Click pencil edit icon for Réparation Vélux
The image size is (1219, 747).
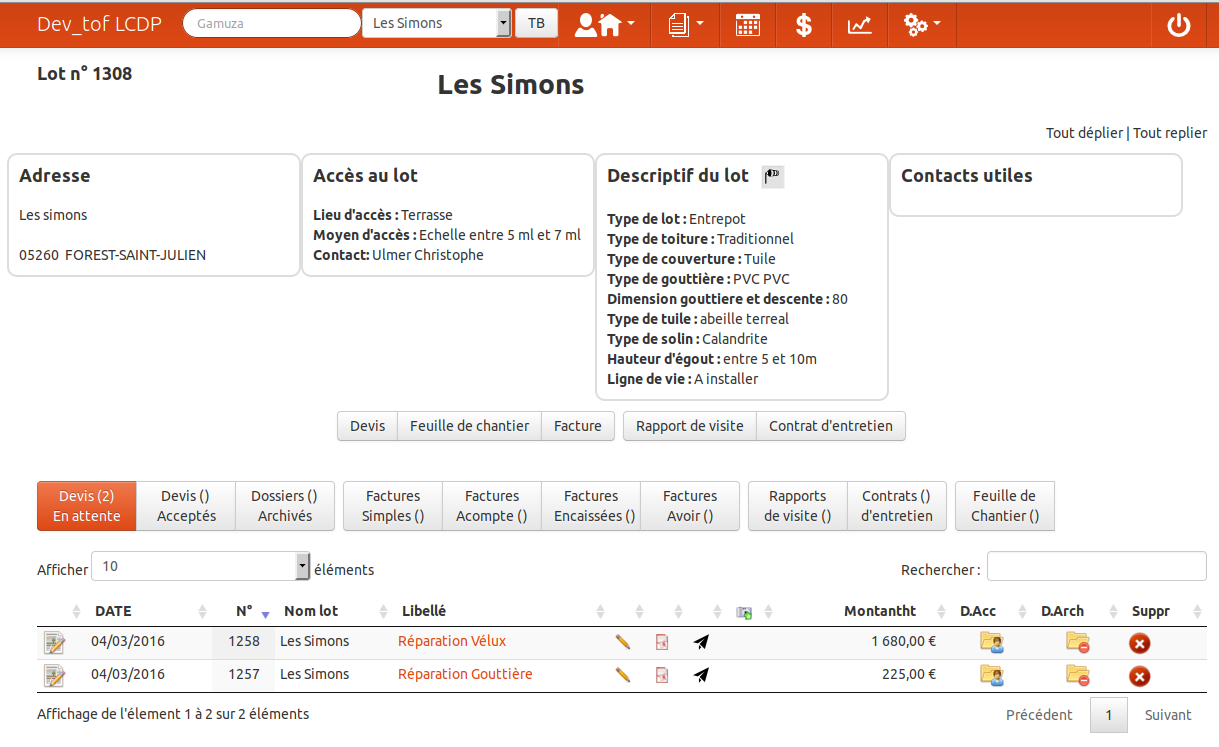(623, 643)
